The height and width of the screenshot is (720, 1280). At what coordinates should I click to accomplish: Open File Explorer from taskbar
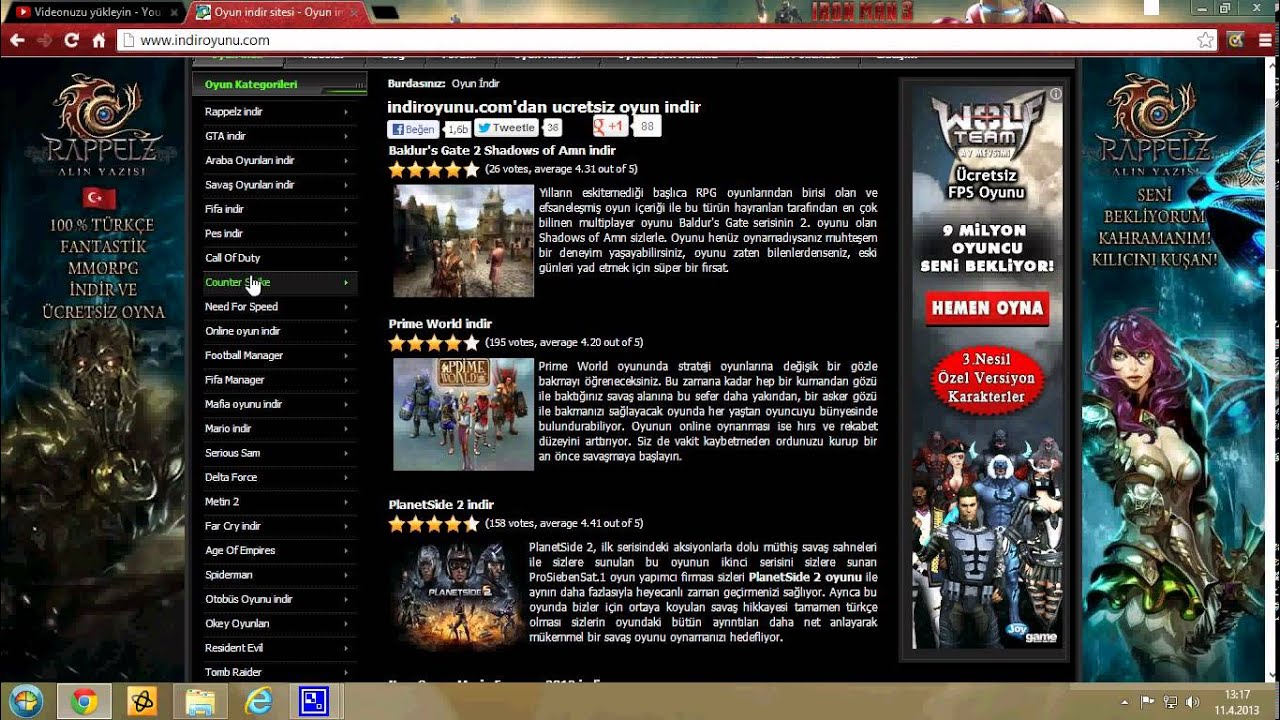tap(200, 702)
